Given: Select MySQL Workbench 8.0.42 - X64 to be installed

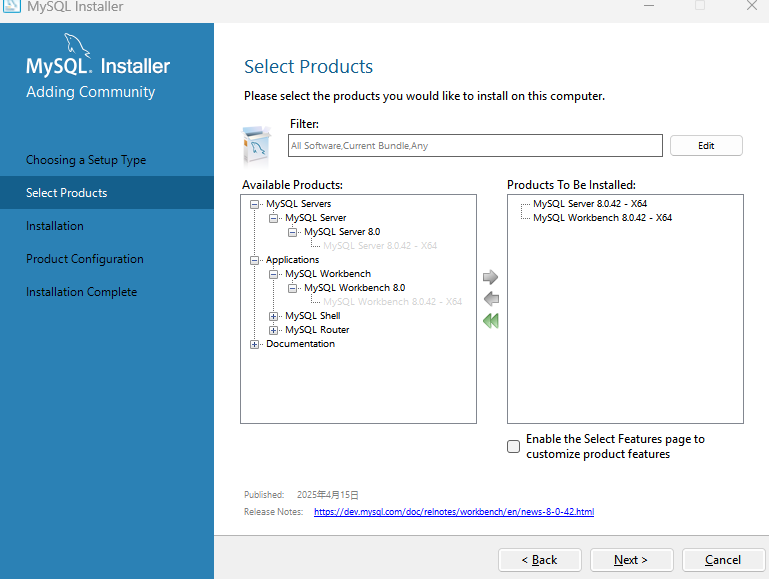Looking at the screenshot, I should click(x=602, y=218).
